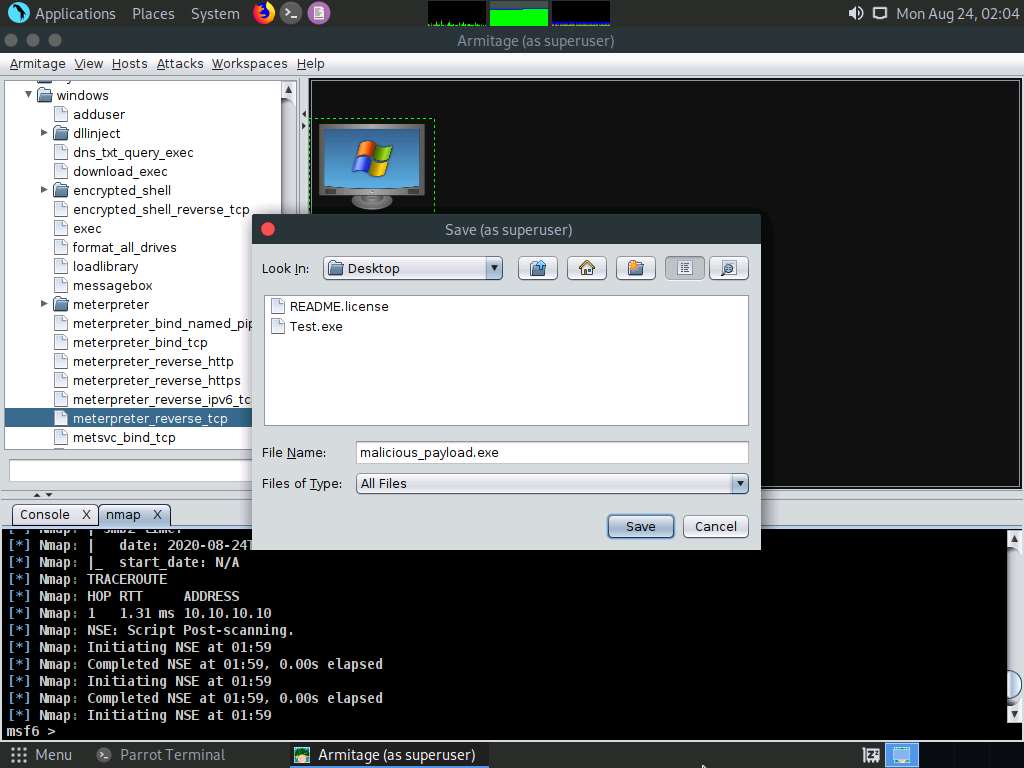Close the Console tab
This screenshot has width=1024, height=768.
pos(86,515)
